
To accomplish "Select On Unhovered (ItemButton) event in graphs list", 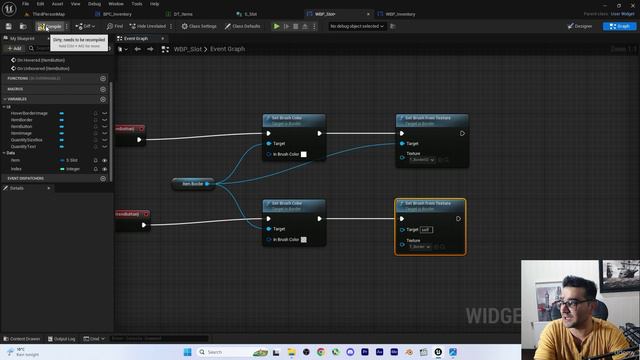I will (43, 68).
